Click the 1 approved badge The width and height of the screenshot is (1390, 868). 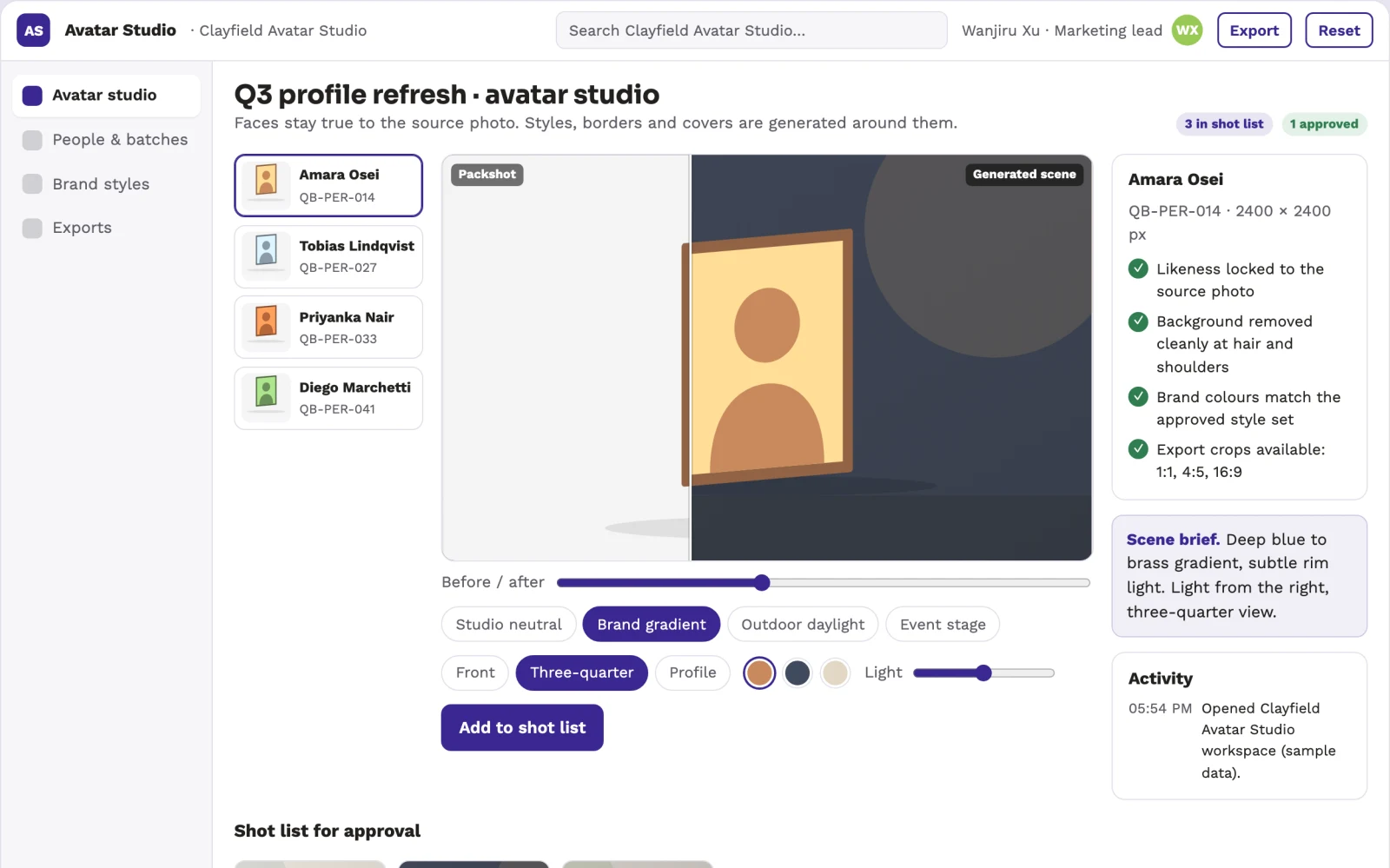(x=1324, y=124)
